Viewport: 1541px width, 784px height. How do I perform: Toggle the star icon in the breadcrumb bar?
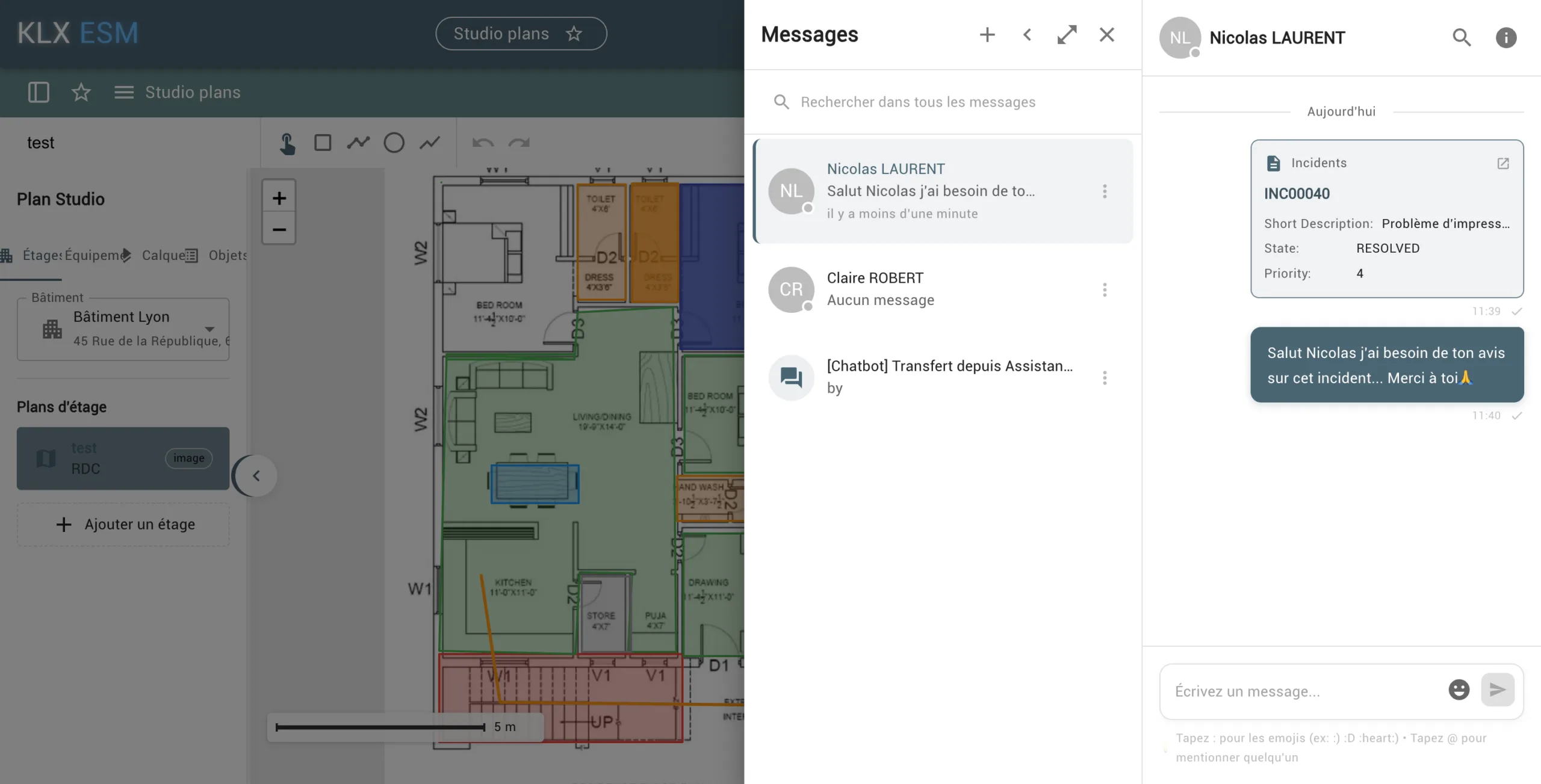(81, 92)
